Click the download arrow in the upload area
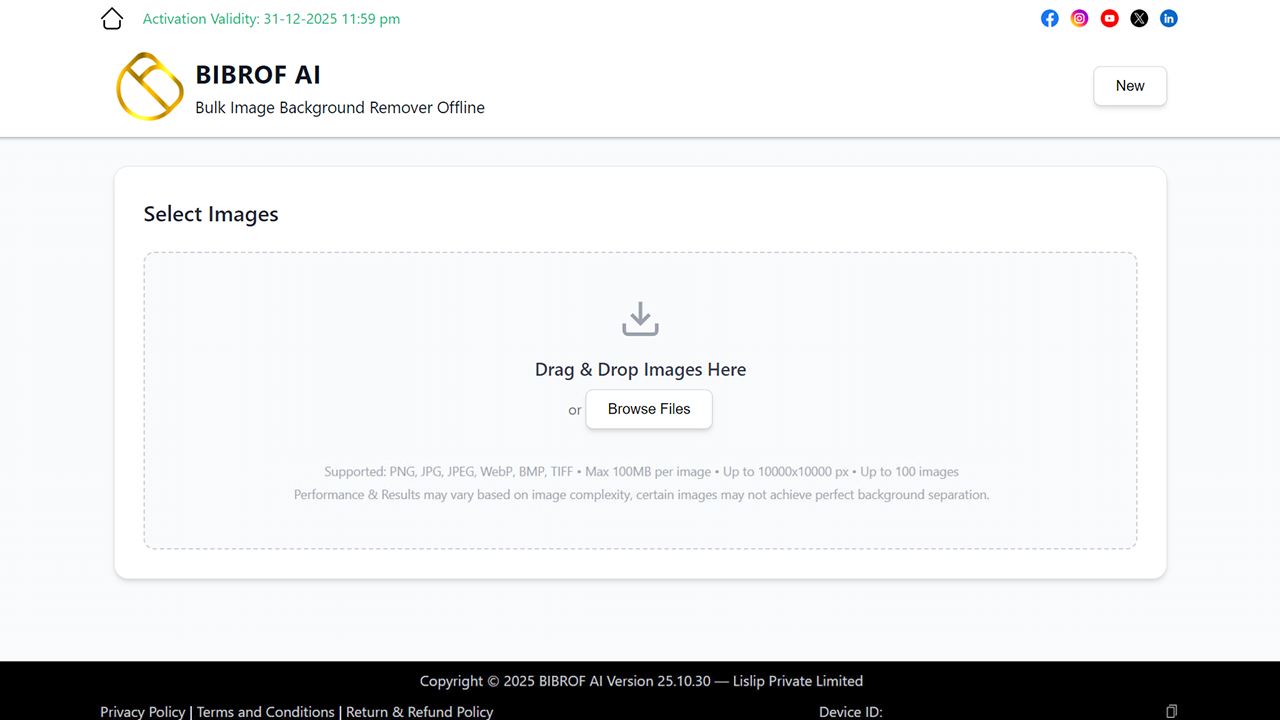1280x720 pixels. coord(640,318)
